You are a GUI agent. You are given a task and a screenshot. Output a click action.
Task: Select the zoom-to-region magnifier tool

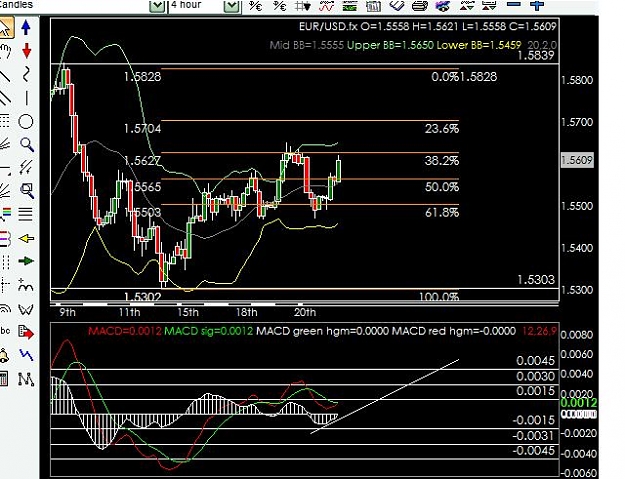coord(27,190)
